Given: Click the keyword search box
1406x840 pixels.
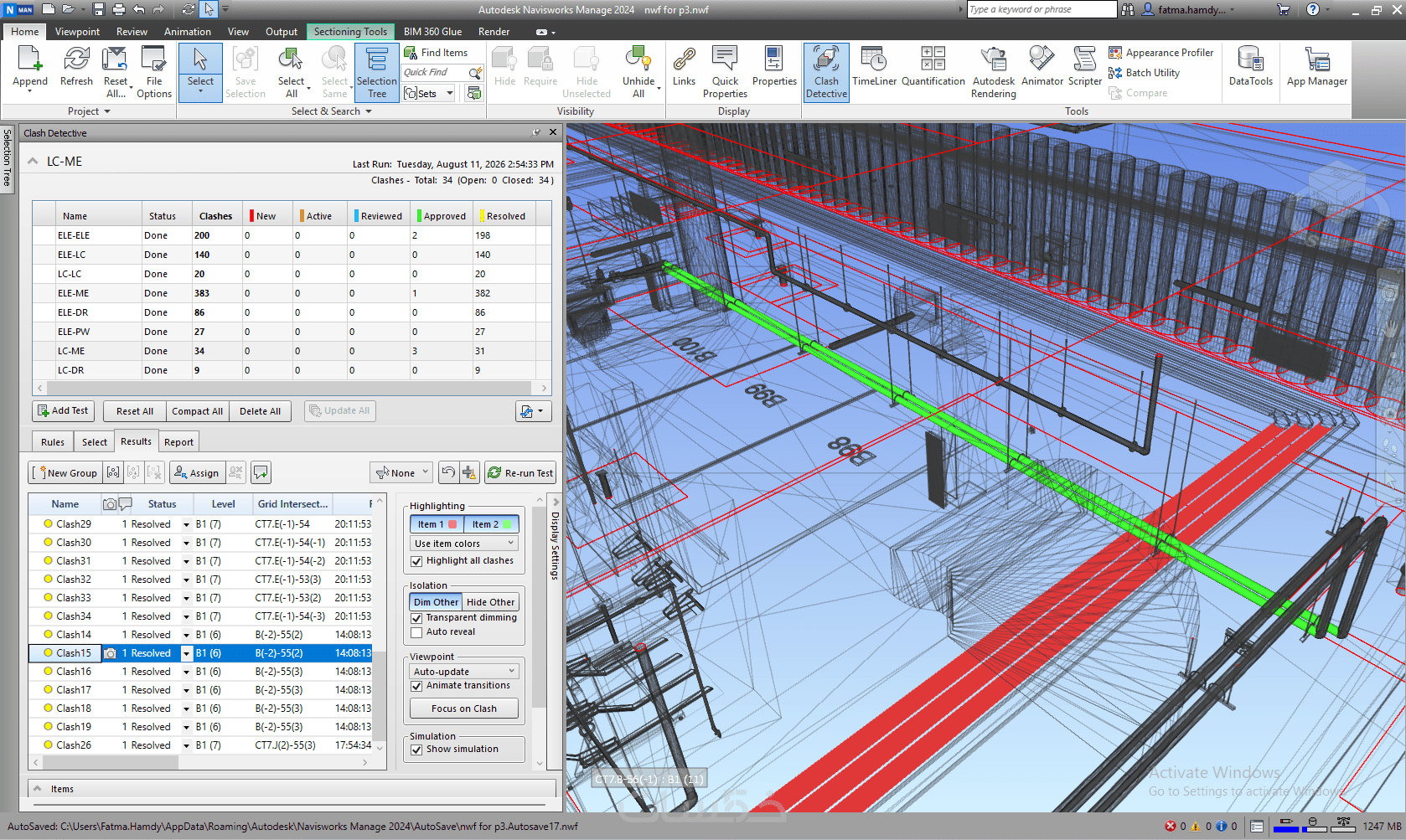Looking at the screenshot, I should pyautogui.click(x=1042, y=10).
